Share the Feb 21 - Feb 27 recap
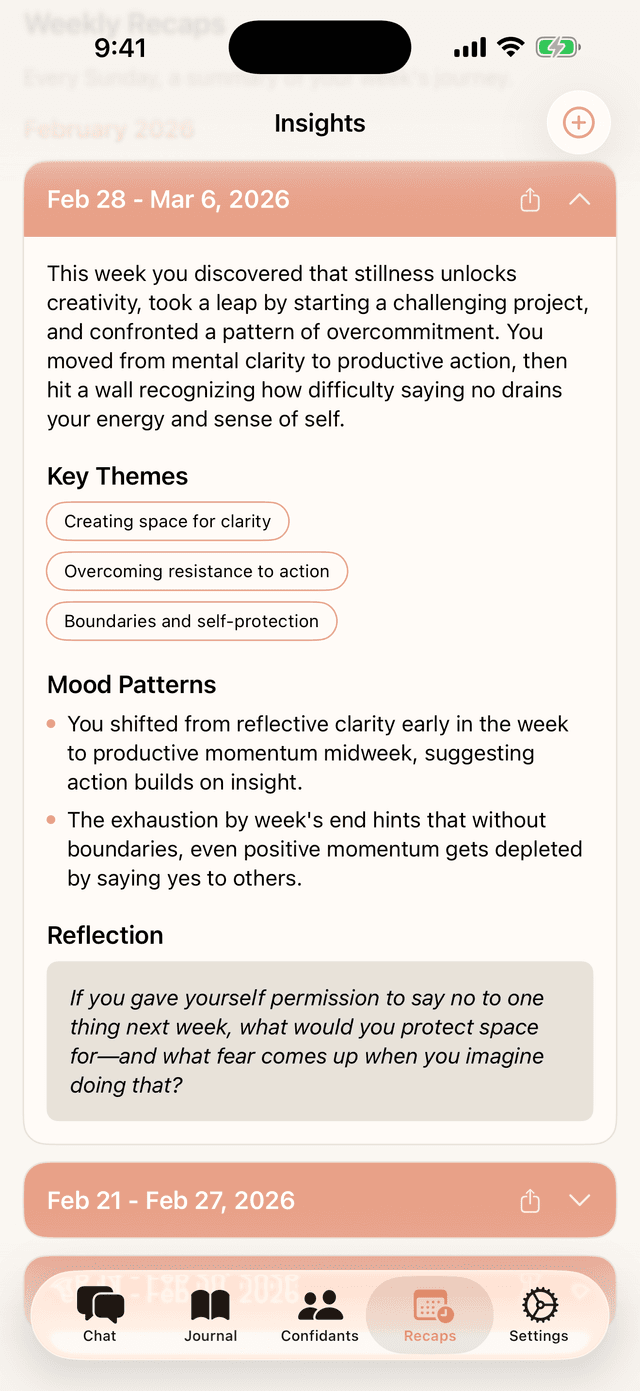640x1391 pixels. click(530, 1200)
